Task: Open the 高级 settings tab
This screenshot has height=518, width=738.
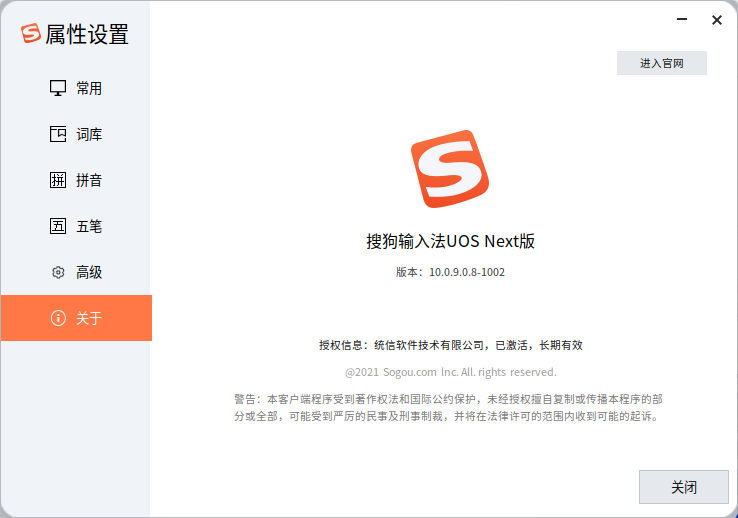Action: [76, 272]
